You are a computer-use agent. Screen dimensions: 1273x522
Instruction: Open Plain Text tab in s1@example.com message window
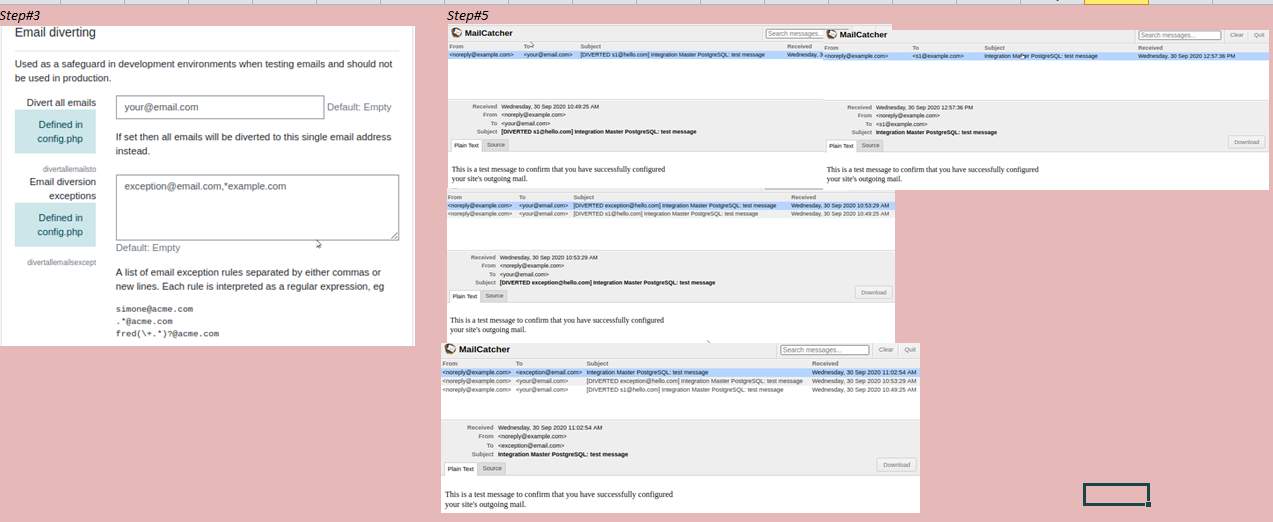pyautogui.click(x=842, y=145)
